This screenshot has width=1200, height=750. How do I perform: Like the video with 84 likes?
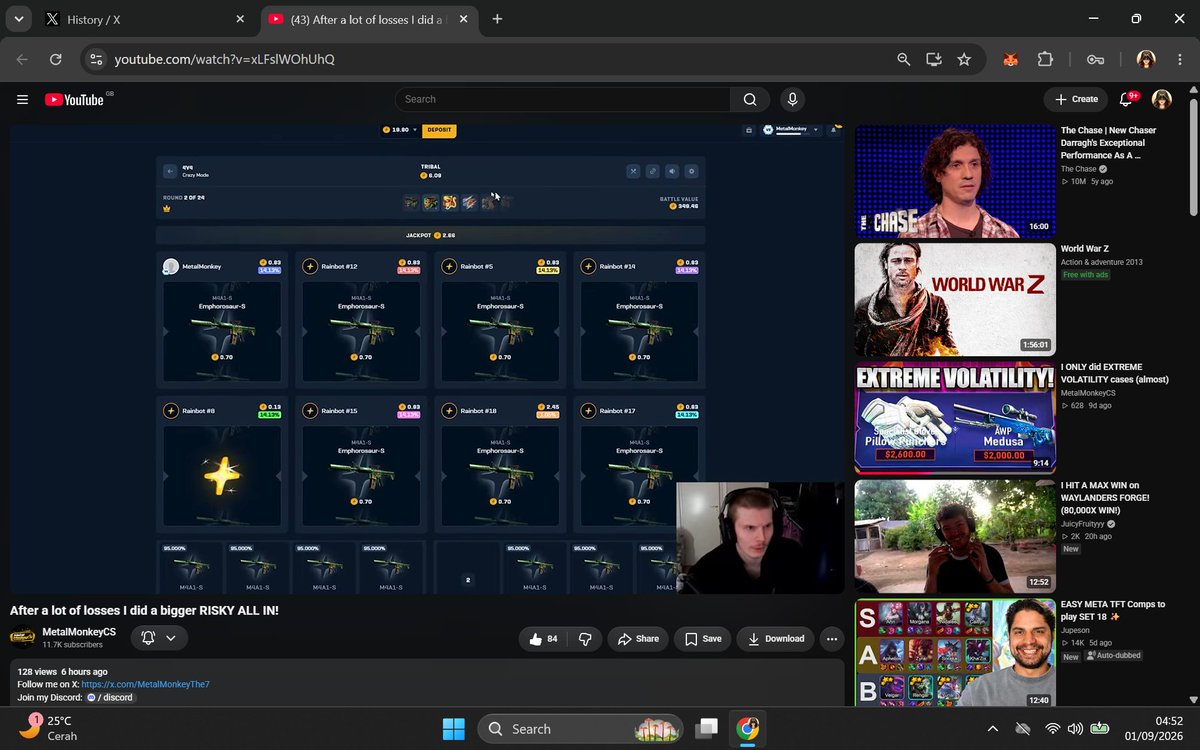pyautogui.click(x=544, y=639)
